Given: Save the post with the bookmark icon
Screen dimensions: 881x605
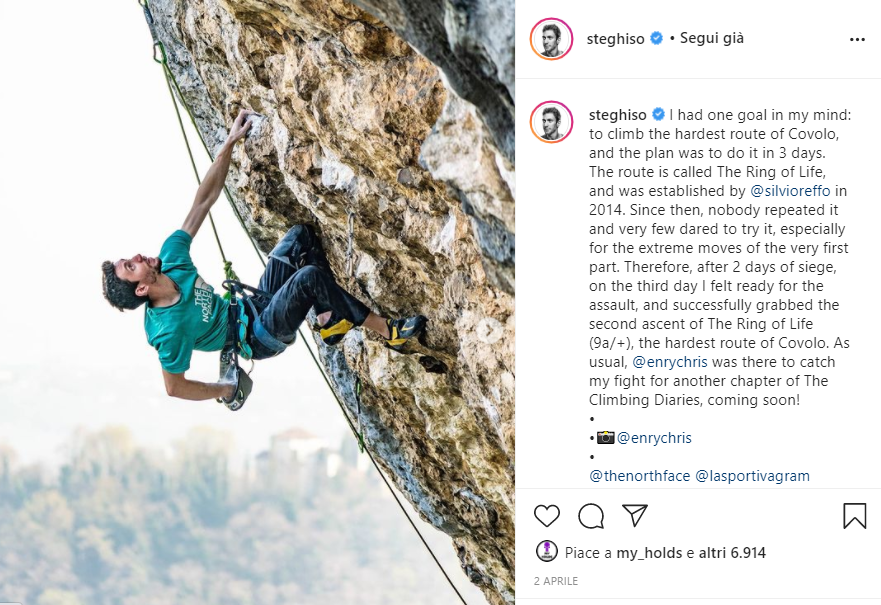Looking at the screenshot, I should (x=854, y=515).
